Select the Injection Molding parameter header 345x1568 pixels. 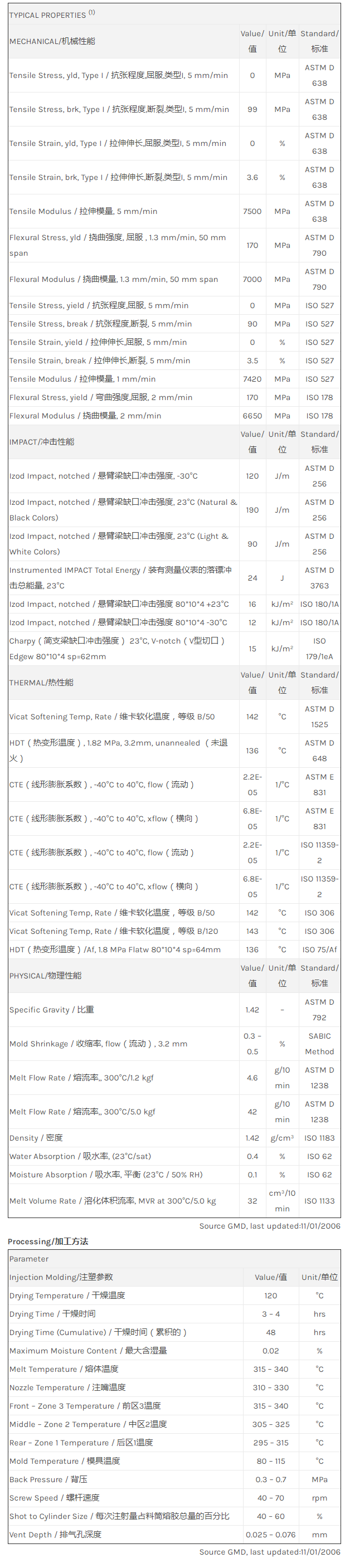coord(61,1277)
